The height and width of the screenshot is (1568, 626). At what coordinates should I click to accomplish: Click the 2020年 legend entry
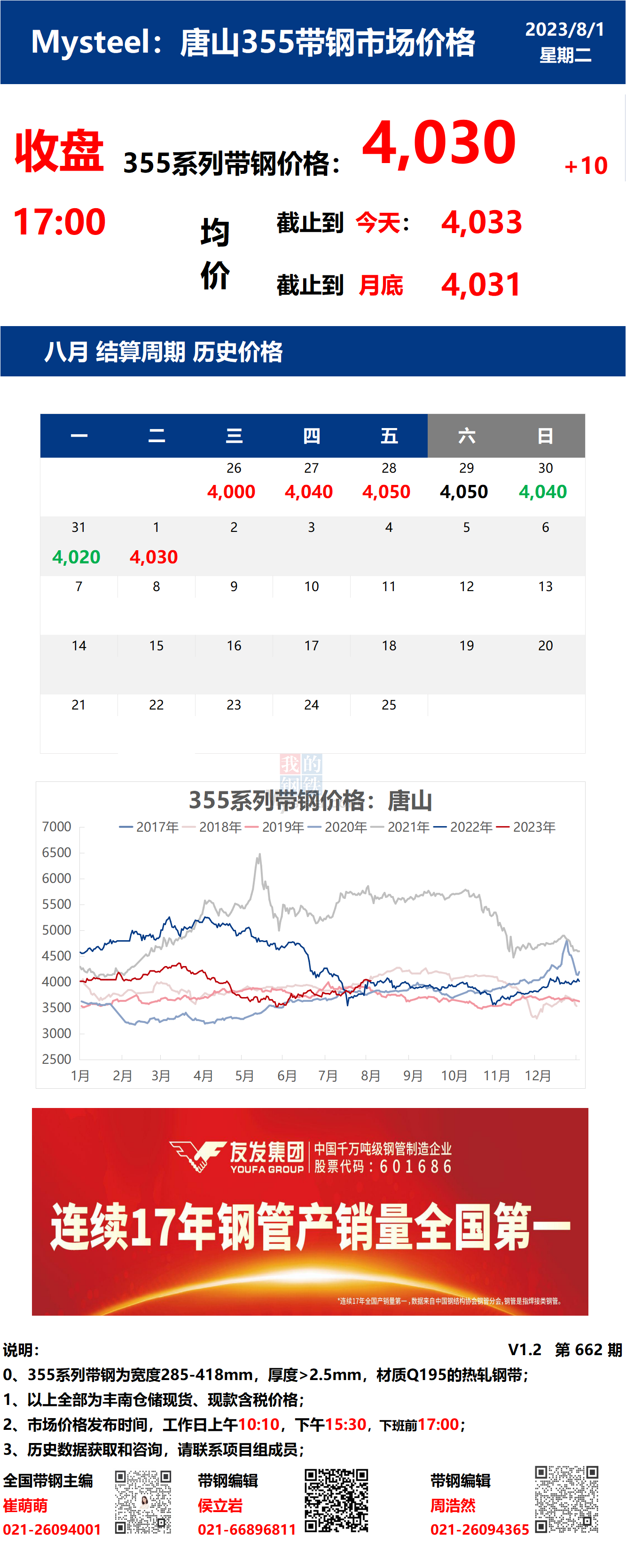tap(337, 827)
